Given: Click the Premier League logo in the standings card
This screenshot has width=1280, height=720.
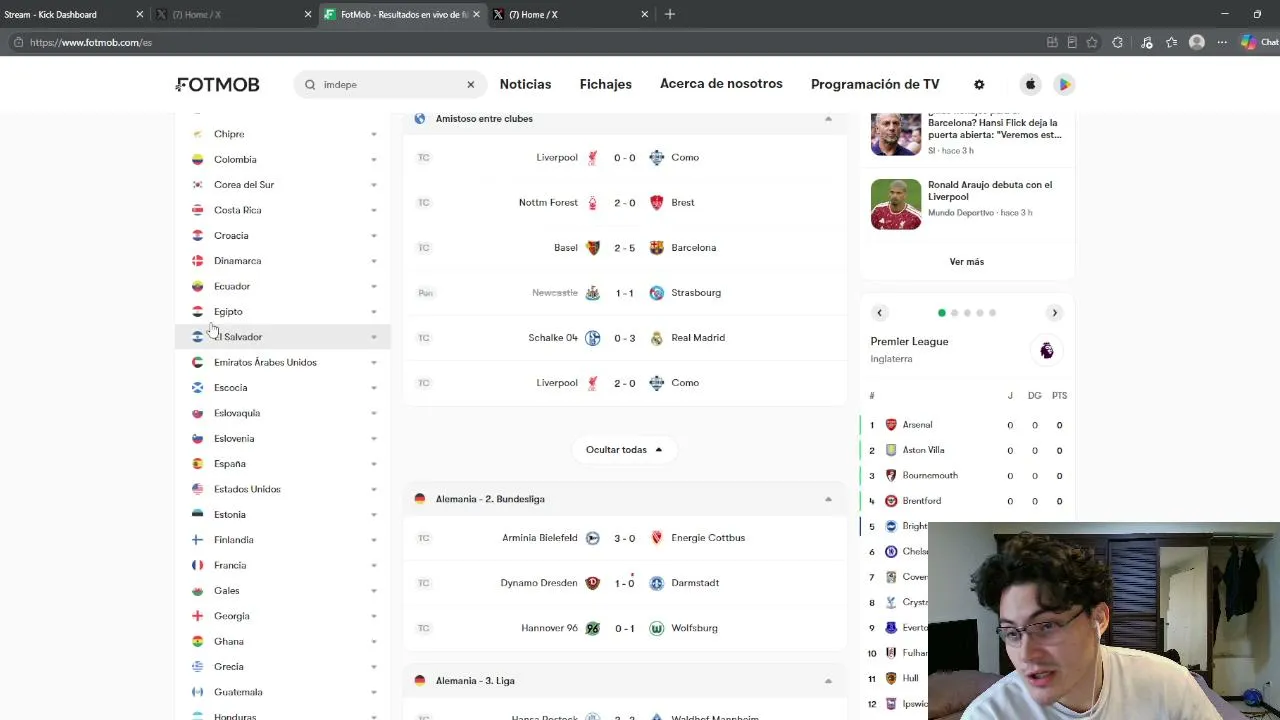Looking at the screenshot, I should pyautogui.click(x=1046, y=350).
